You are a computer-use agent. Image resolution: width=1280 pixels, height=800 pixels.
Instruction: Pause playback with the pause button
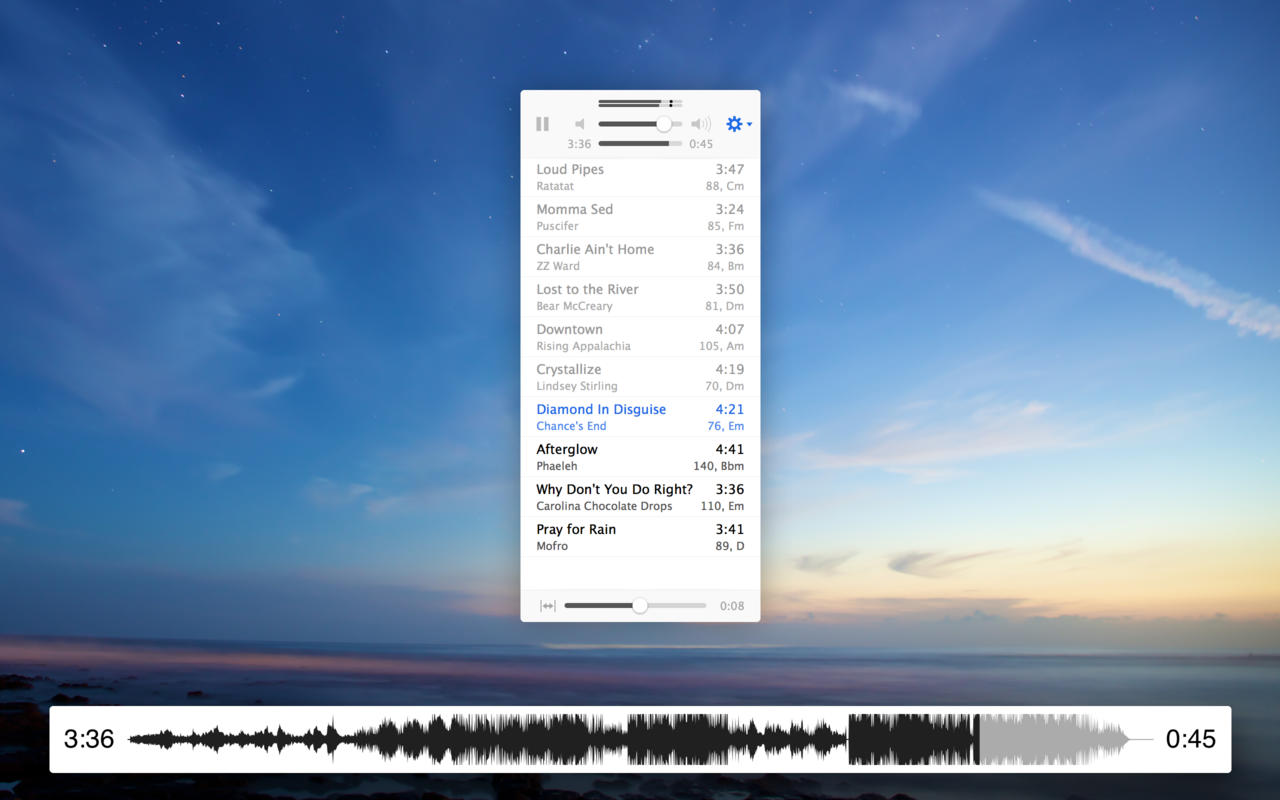click(542, 124)
